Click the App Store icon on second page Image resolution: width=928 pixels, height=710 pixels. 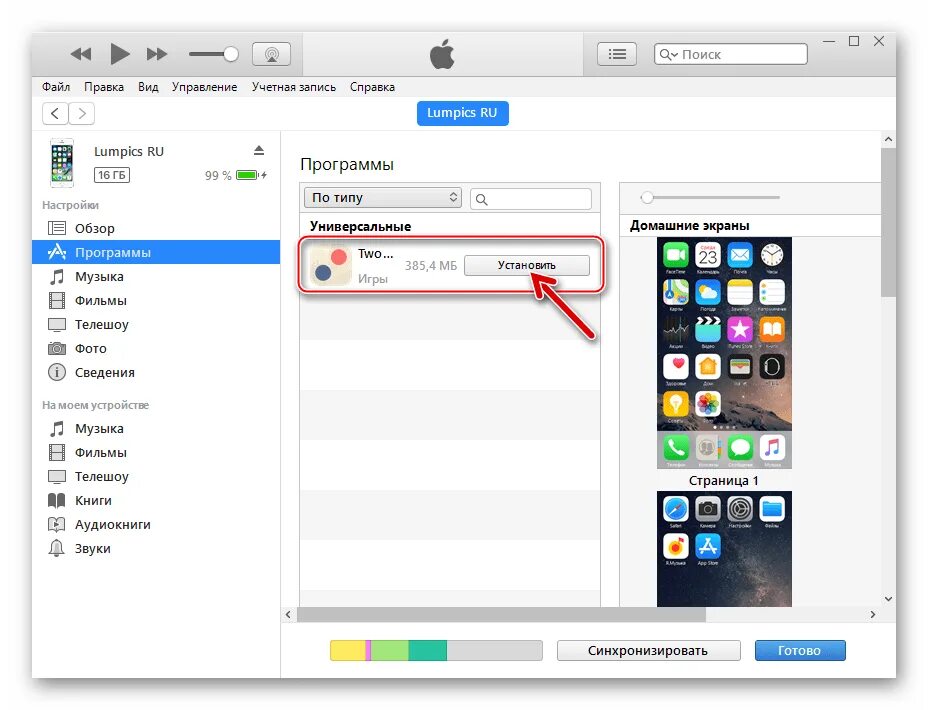coord(708,546)
